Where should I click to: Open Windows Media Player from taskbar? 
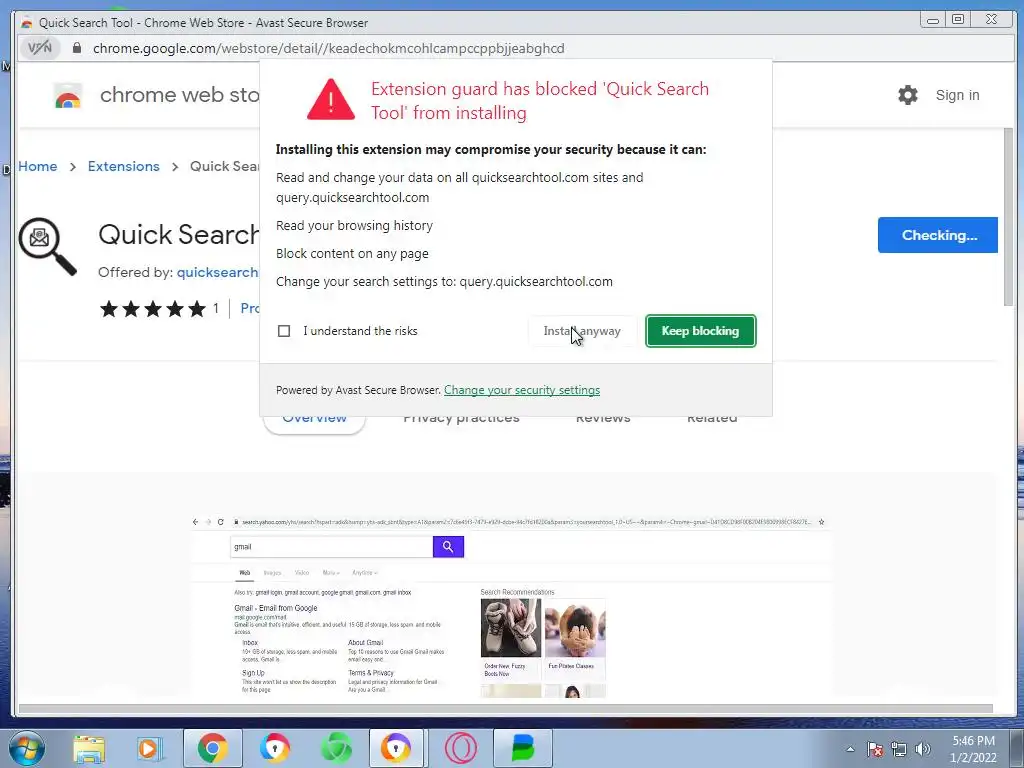point(150,748)
